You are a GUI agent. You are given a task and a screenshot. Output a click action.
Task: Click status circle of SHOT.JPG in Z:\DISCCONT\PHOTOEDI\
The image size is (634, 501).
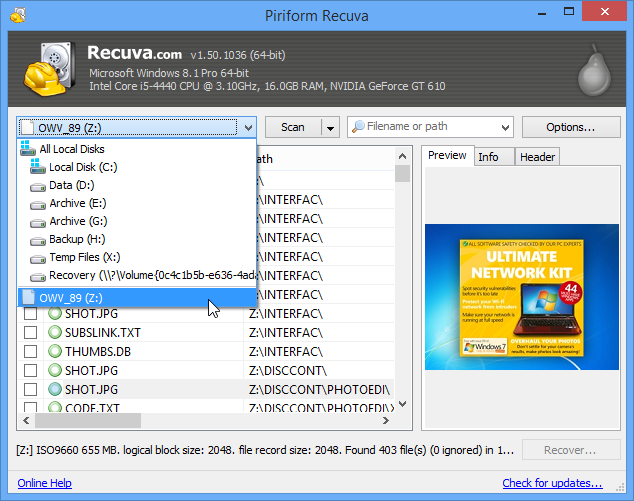55,389
